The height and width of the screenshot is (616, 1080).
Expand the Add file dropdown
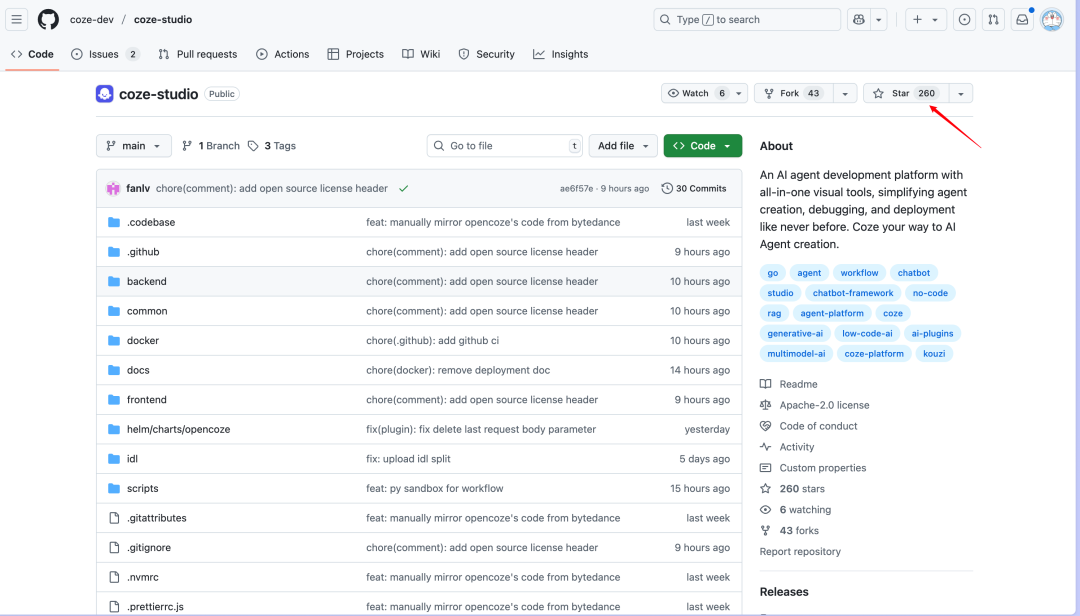pyautogui.click(x=622, y=146)
